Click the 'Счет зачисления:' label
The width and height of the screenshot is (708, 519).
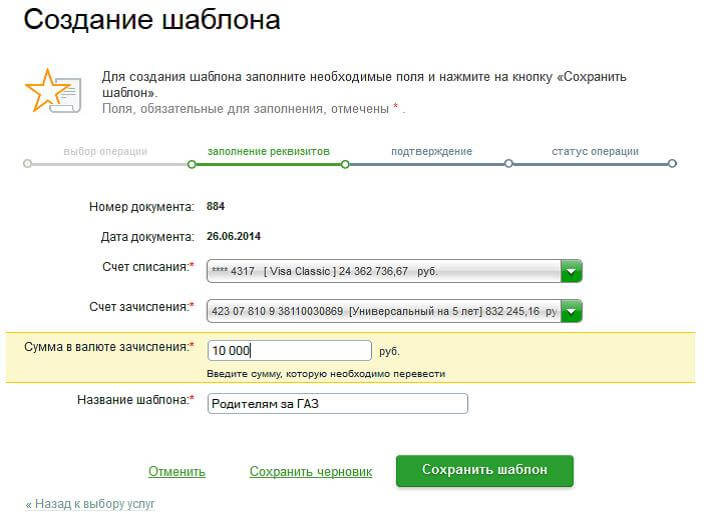(x=141, y=307)
